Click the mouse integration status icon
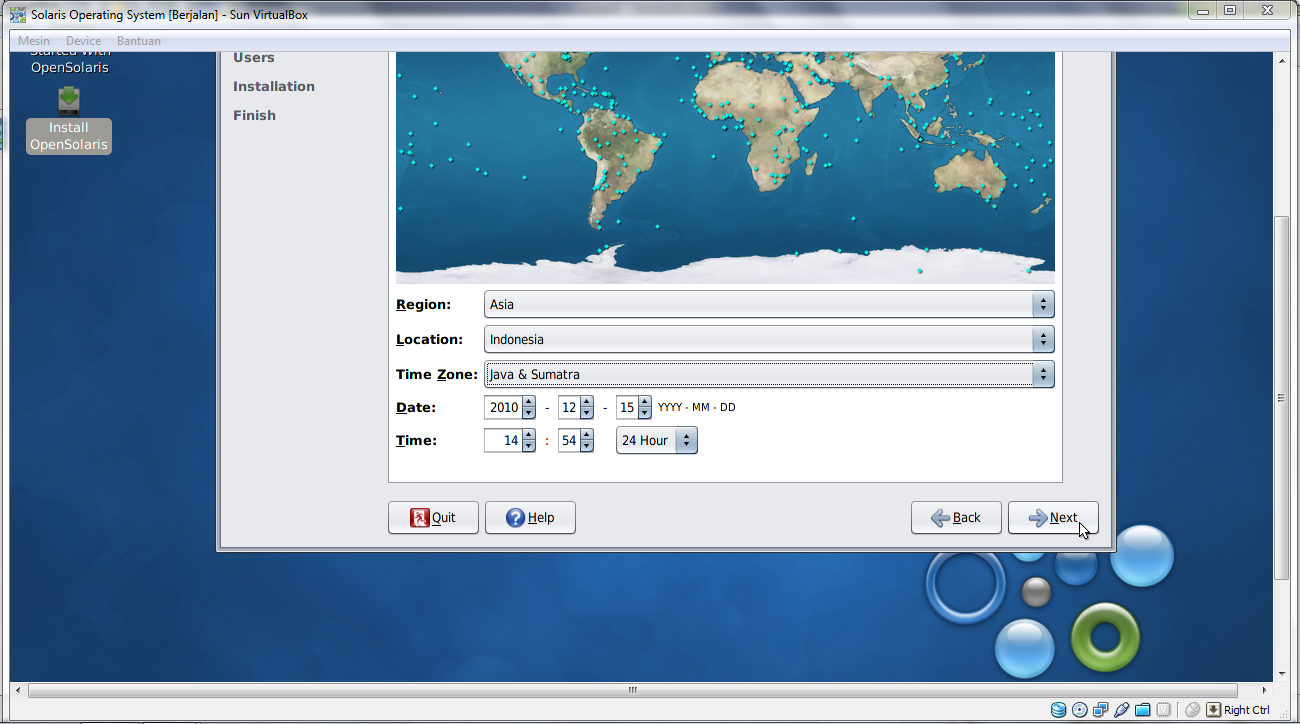Screen dimensions: 1300x724 click(x=1192, y=710)
